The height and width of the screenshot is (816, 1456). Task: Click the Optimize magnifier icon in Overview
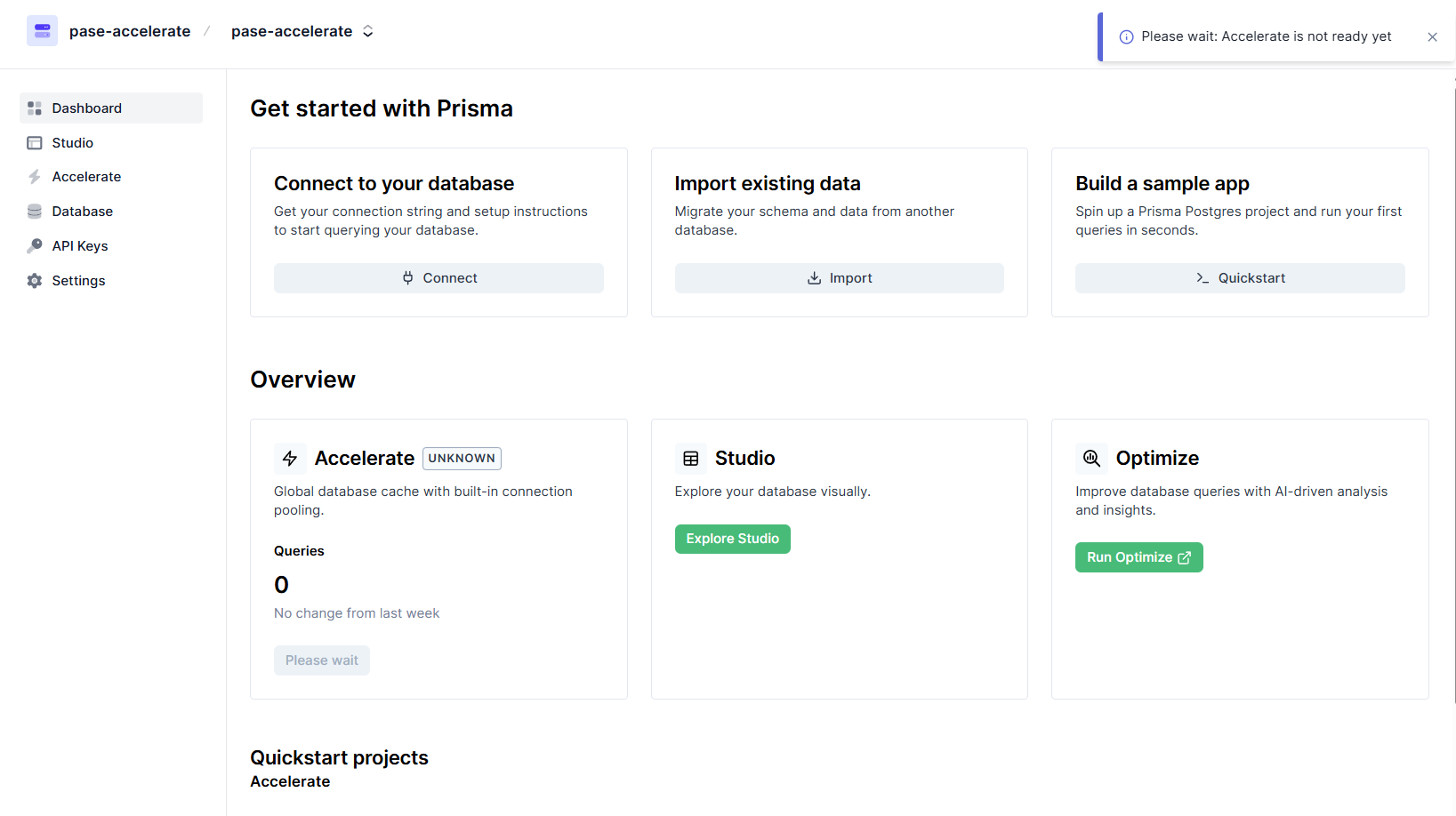click(1091, 459)
